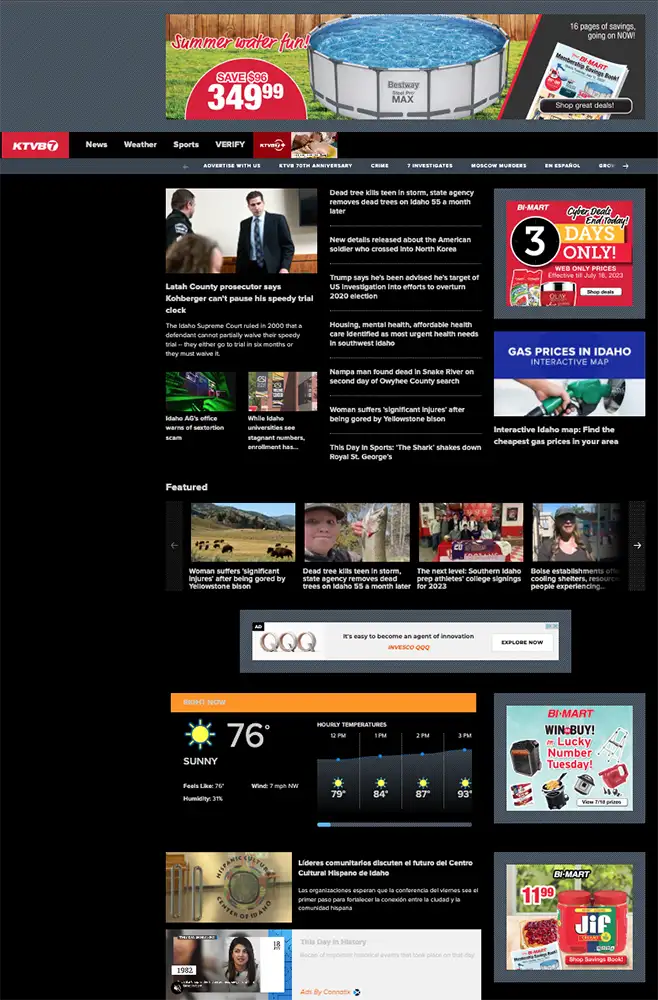Click the food image beside KTVB+
This screenshot has width=658, height=1000.
tap(314, 145)
